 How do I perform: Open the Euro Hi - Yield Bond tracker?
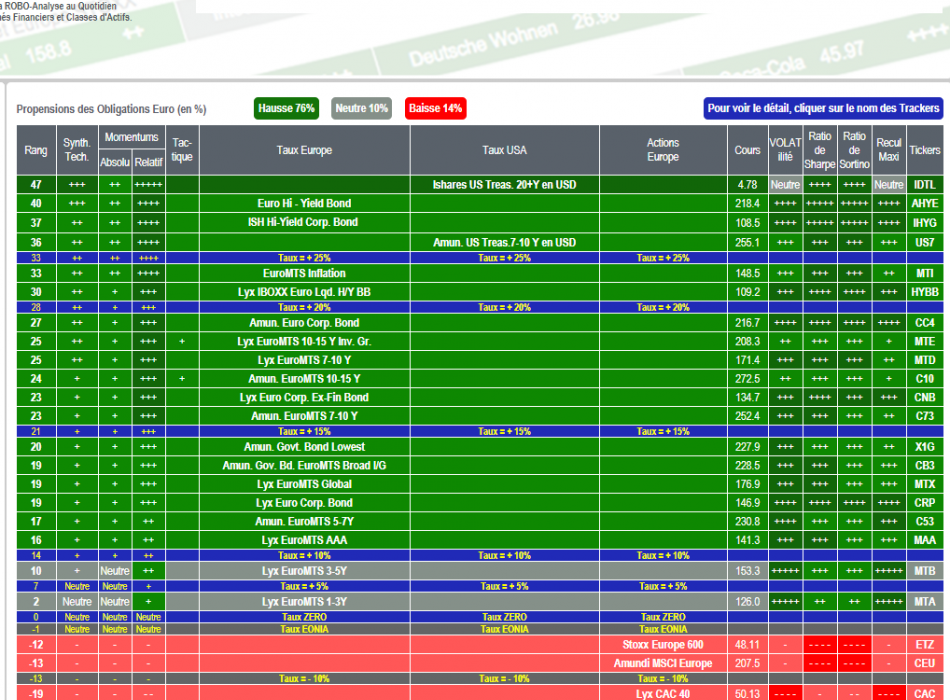coord(304,204)
